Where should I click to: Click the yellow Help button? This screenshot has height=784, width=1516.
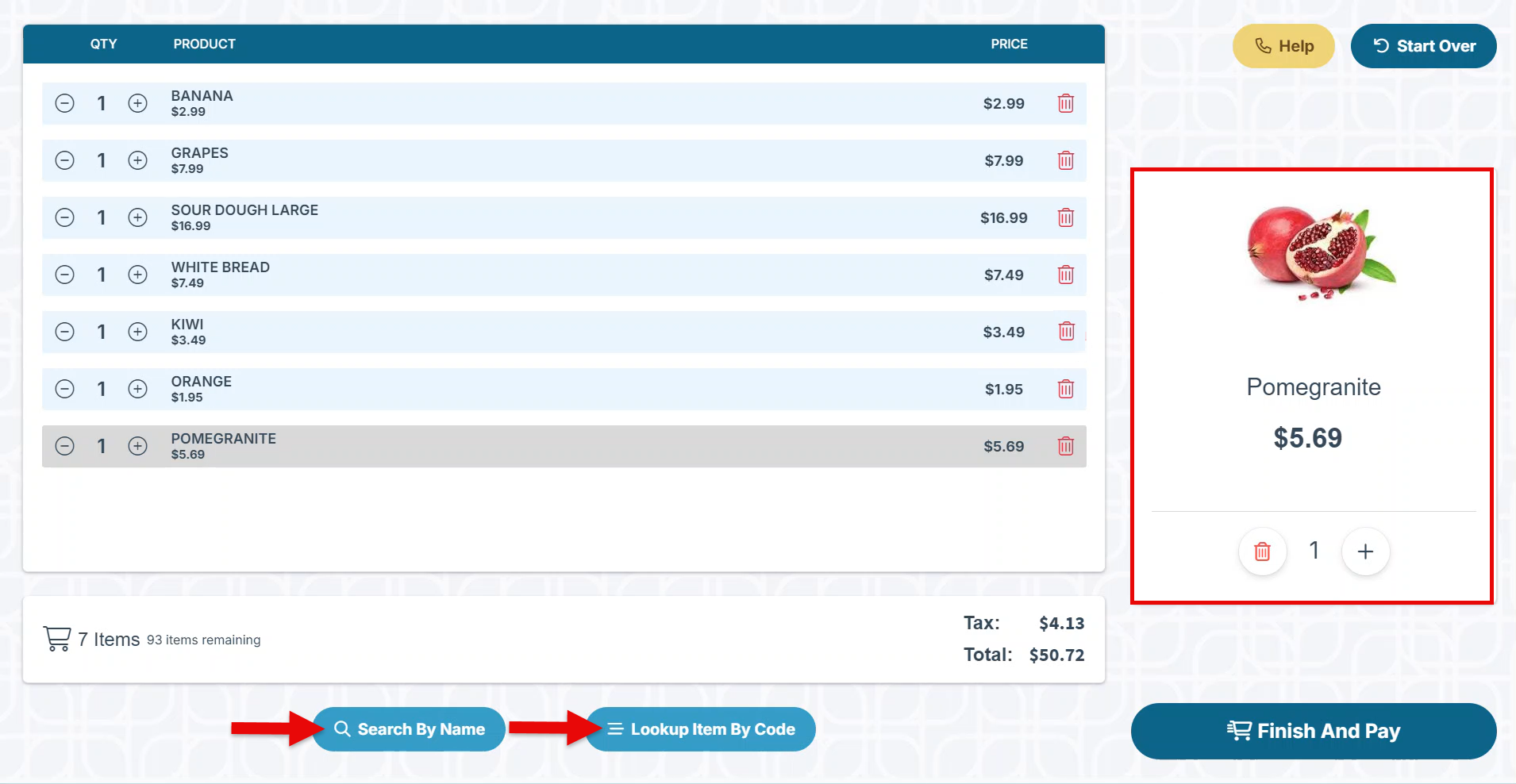click(1283, 46)
